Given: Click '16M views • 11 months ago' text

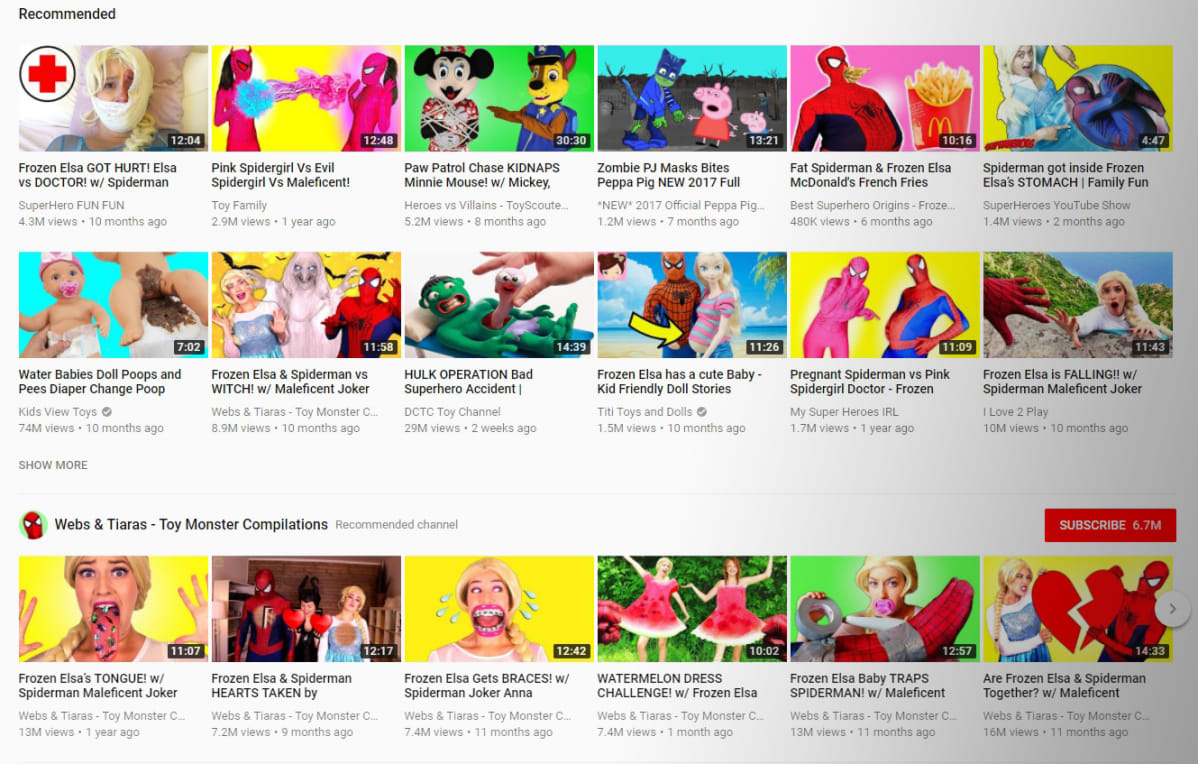Looking at the screenshot, I should [1055, 732].
